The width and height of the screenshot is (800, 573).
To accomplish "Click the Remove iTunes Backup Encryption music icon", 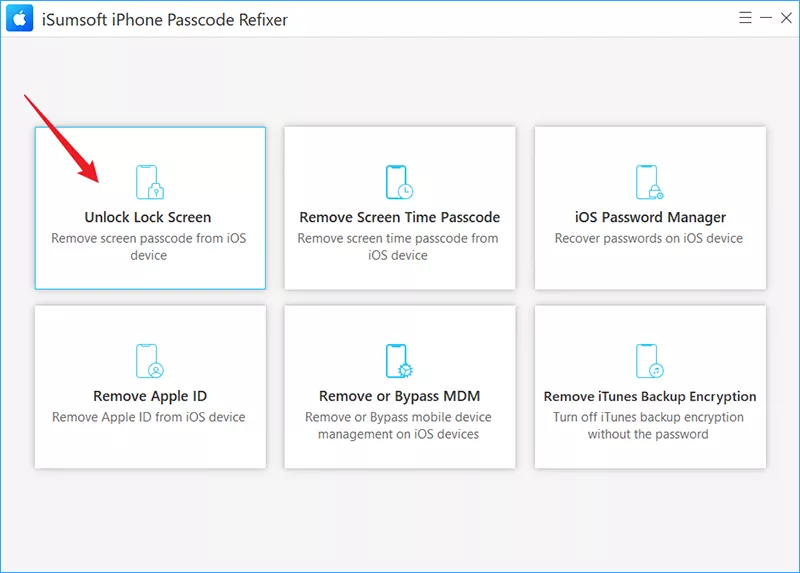I will (649, 361).
